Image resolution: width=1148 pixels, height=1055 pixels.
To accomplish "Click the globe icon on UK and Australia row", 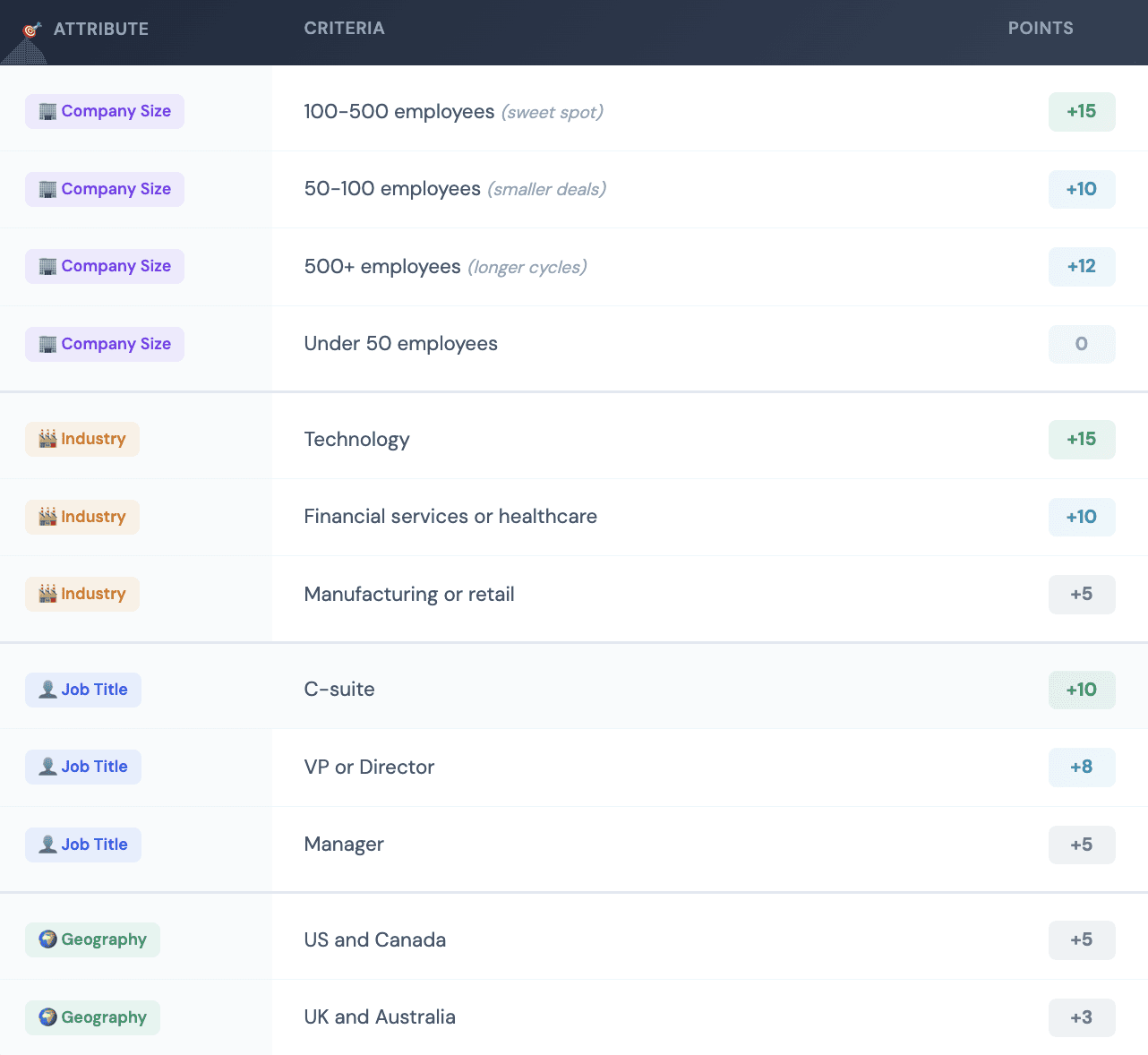I will 48,1017.
